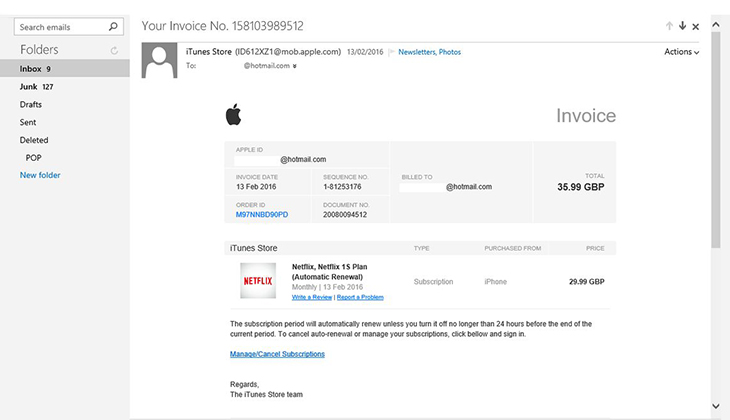Viewport: 730px width, 420px height.
Task: Click document number '20080094512'
Action: [345, 215]
